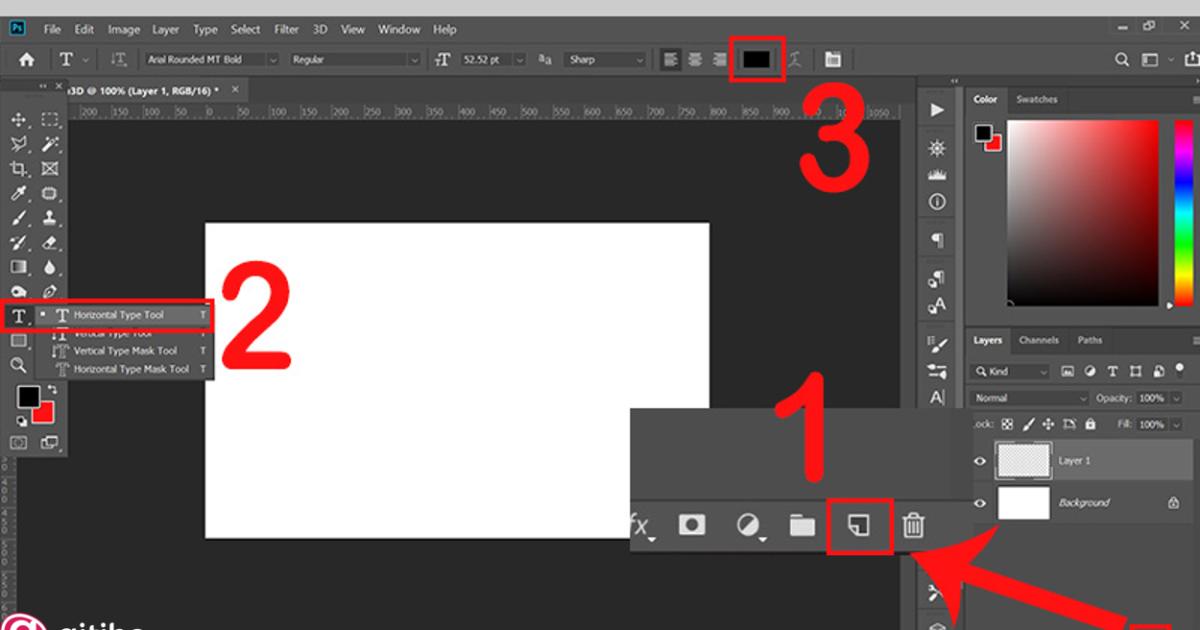Screen dimensions: 1200x630
Task: Select the Move tool
Action: [x=18, y=120]
